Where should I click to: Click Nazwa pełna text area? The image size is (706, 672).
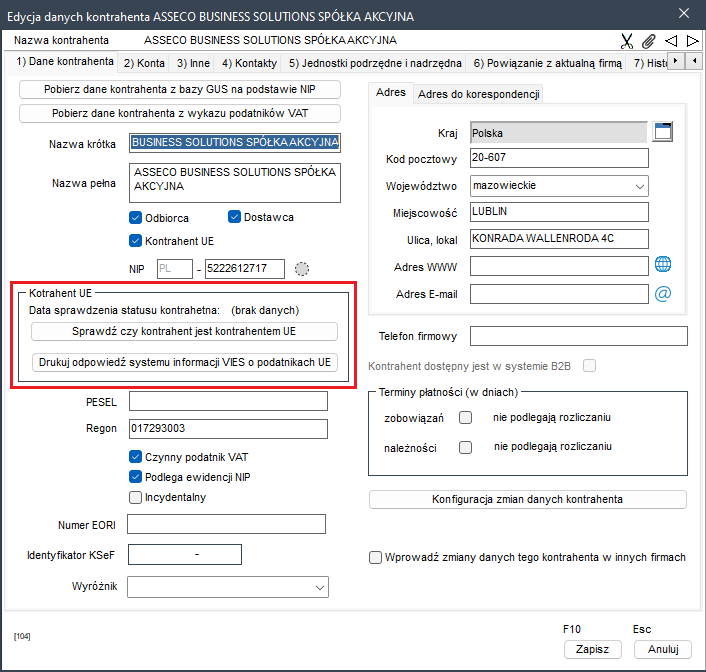(235, 183)
